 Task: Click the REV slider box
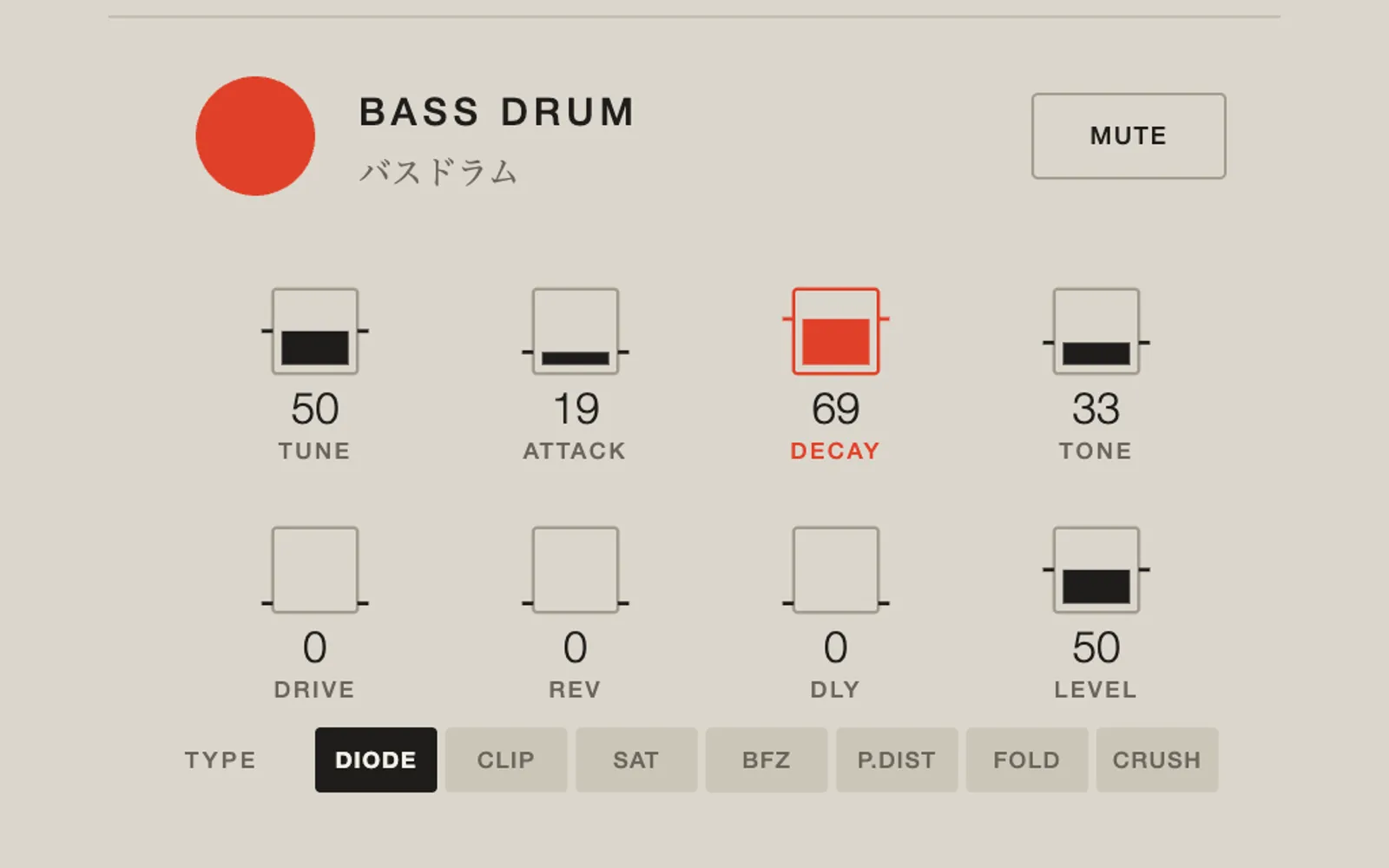point(576,569)
